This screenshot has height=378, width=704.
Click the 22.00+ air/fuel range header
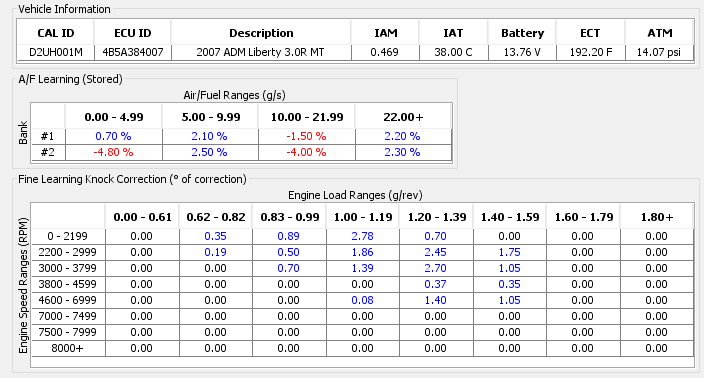click(x=403, y=117)
